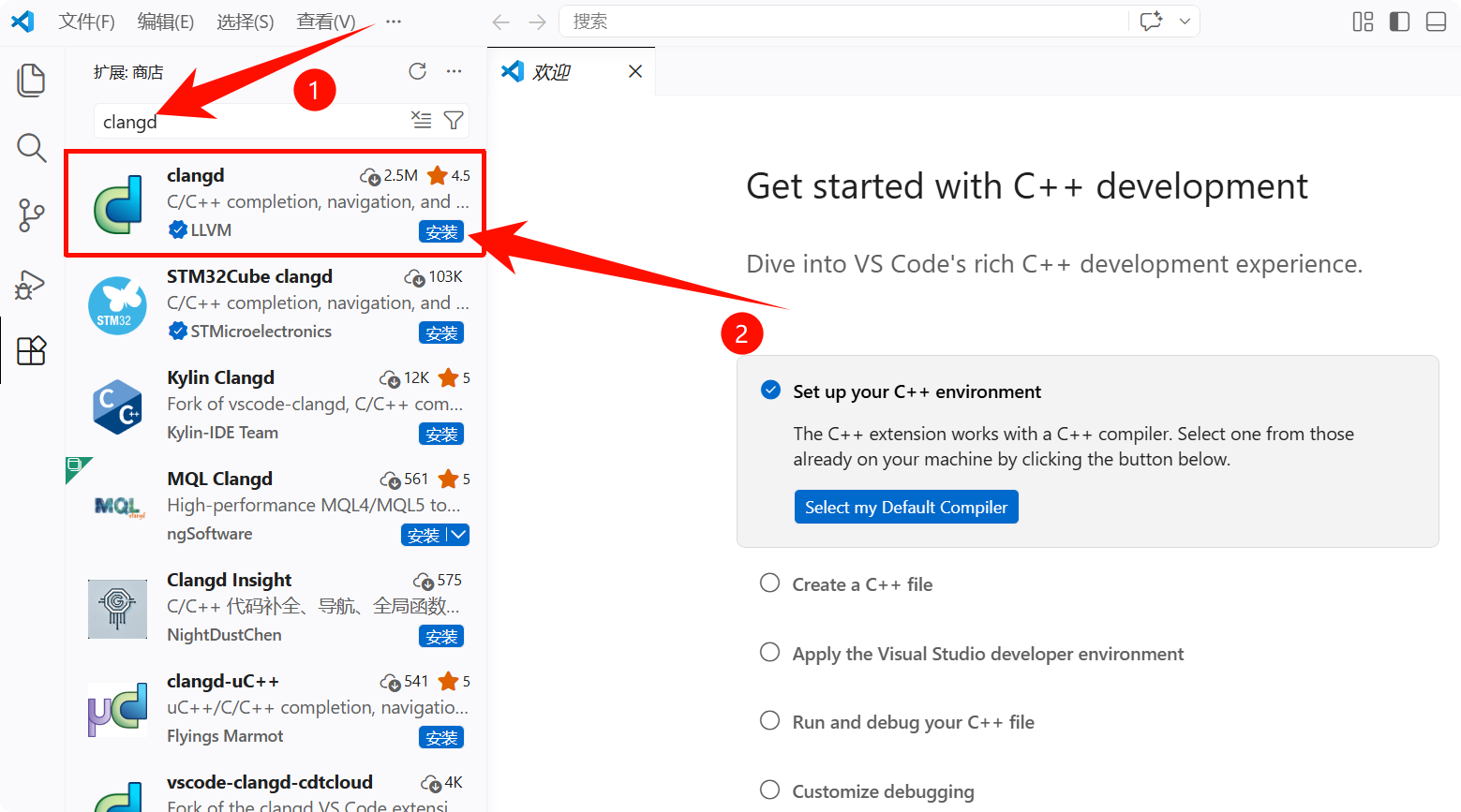Click the Kylin Clangd hexagon logo
Viewport: 1461px width, 812px height.
[117, 406]
